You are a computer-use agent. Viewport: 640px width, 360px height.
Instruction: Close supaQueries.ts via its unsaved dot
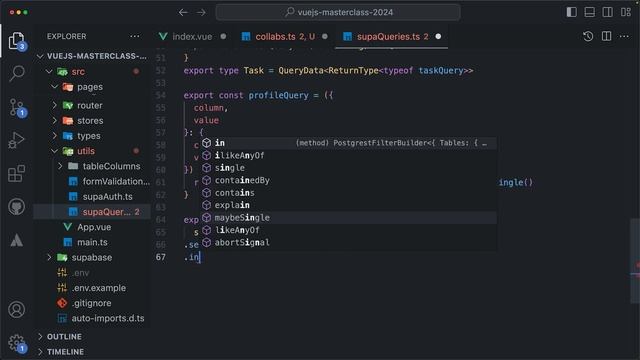438,36
